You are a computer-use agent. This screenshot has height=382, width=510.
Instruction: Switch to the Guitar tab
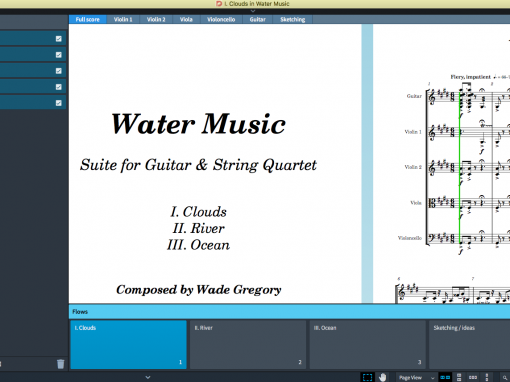(257, 19)
